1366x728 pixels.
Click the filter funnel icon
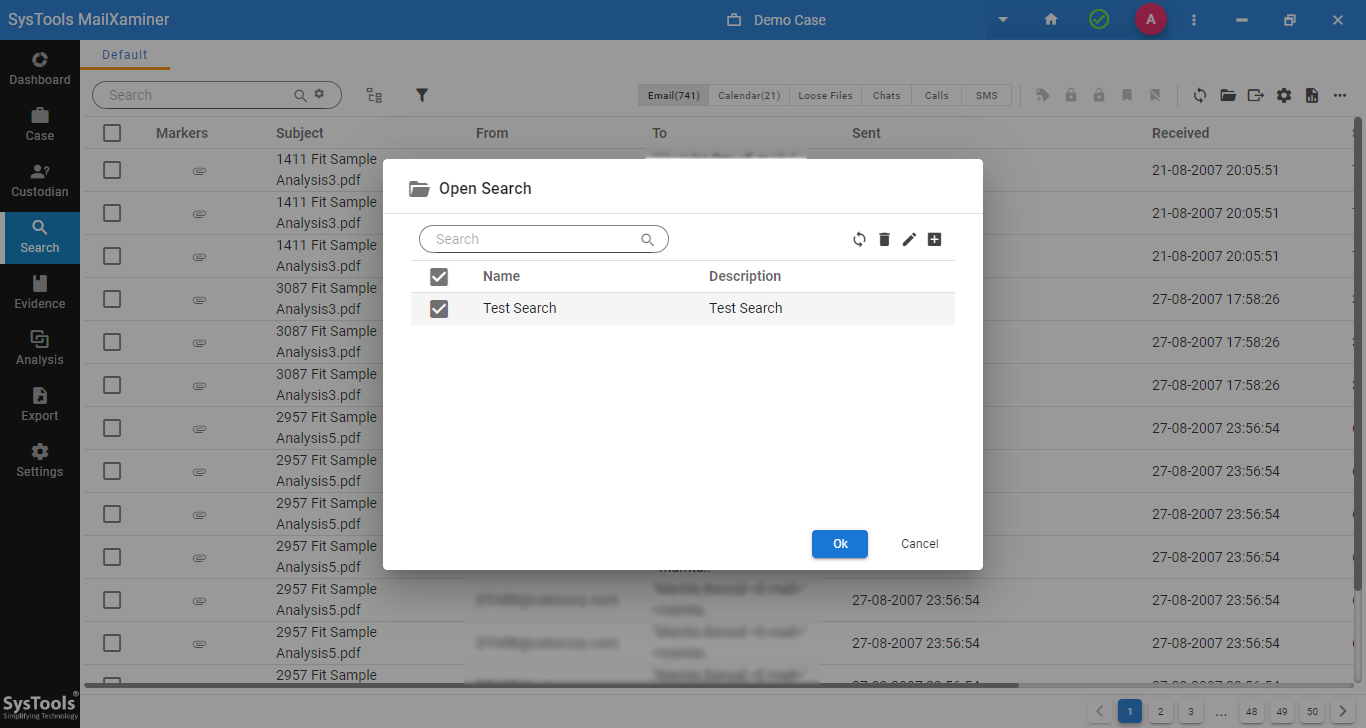422,95
